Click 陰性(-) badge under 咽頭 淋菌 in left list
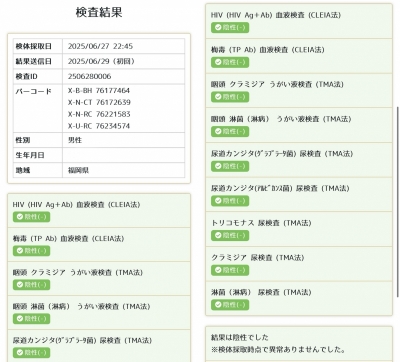 click(x=32, y=319)
